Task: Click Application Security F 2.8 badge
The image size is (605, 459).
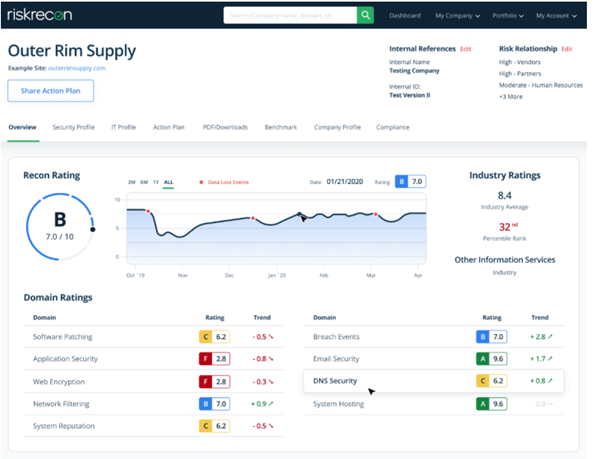Action: point(215,359)
